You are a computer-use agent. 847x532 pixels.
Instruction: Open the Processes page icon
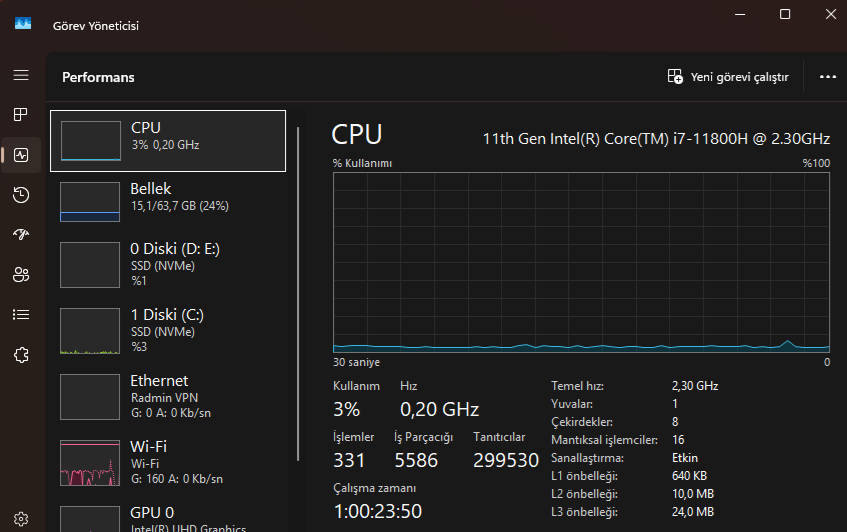(x=21, y=115)
